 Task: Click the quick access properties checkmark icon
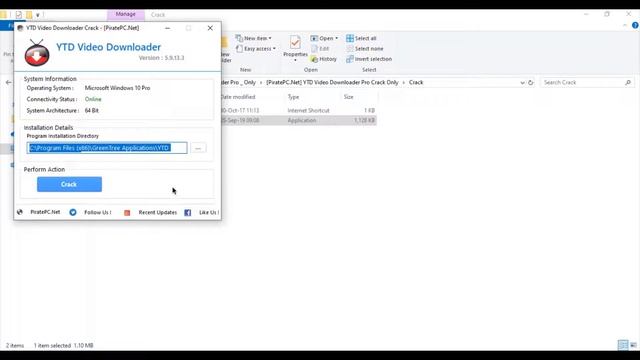(x=18, y=15)
